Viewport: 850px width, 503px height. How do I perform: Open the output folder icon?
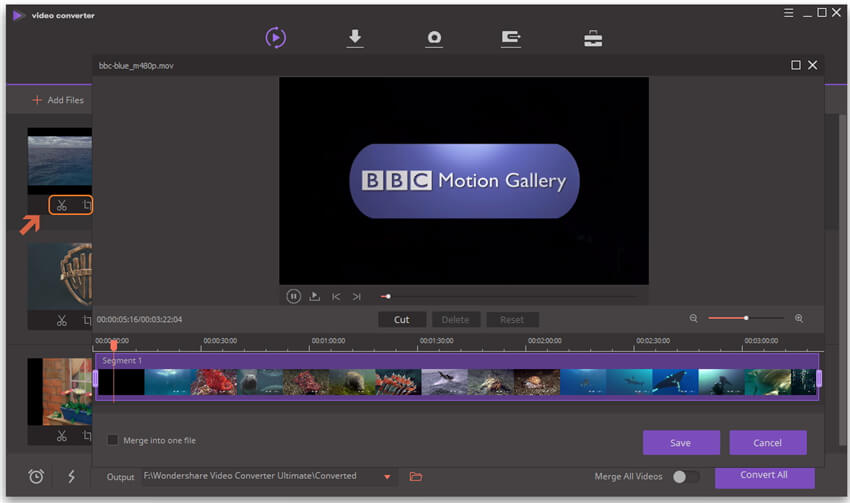pos(416,476)
